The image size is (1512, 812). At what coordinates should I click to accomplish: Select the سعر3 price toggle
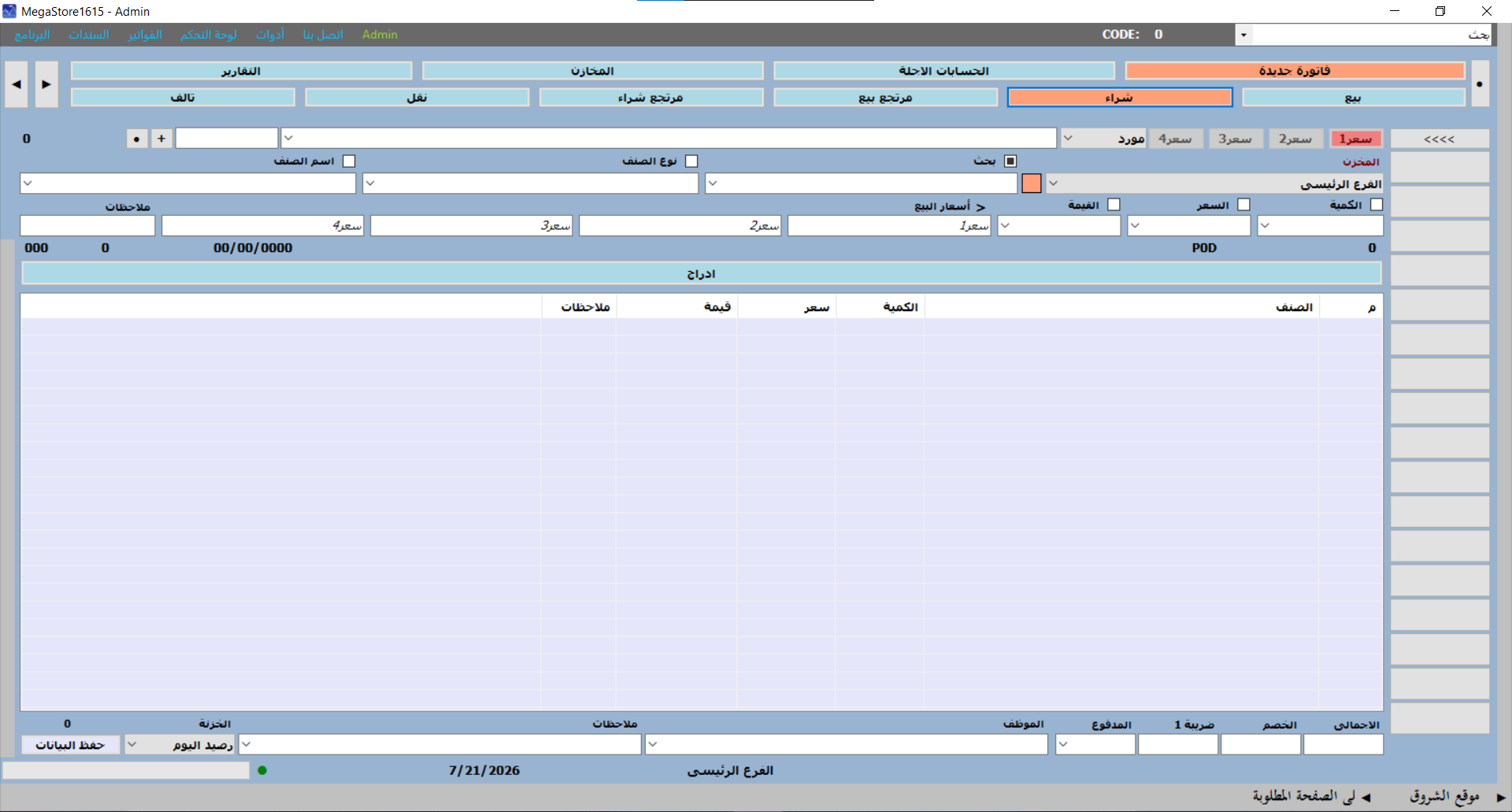1236,139
